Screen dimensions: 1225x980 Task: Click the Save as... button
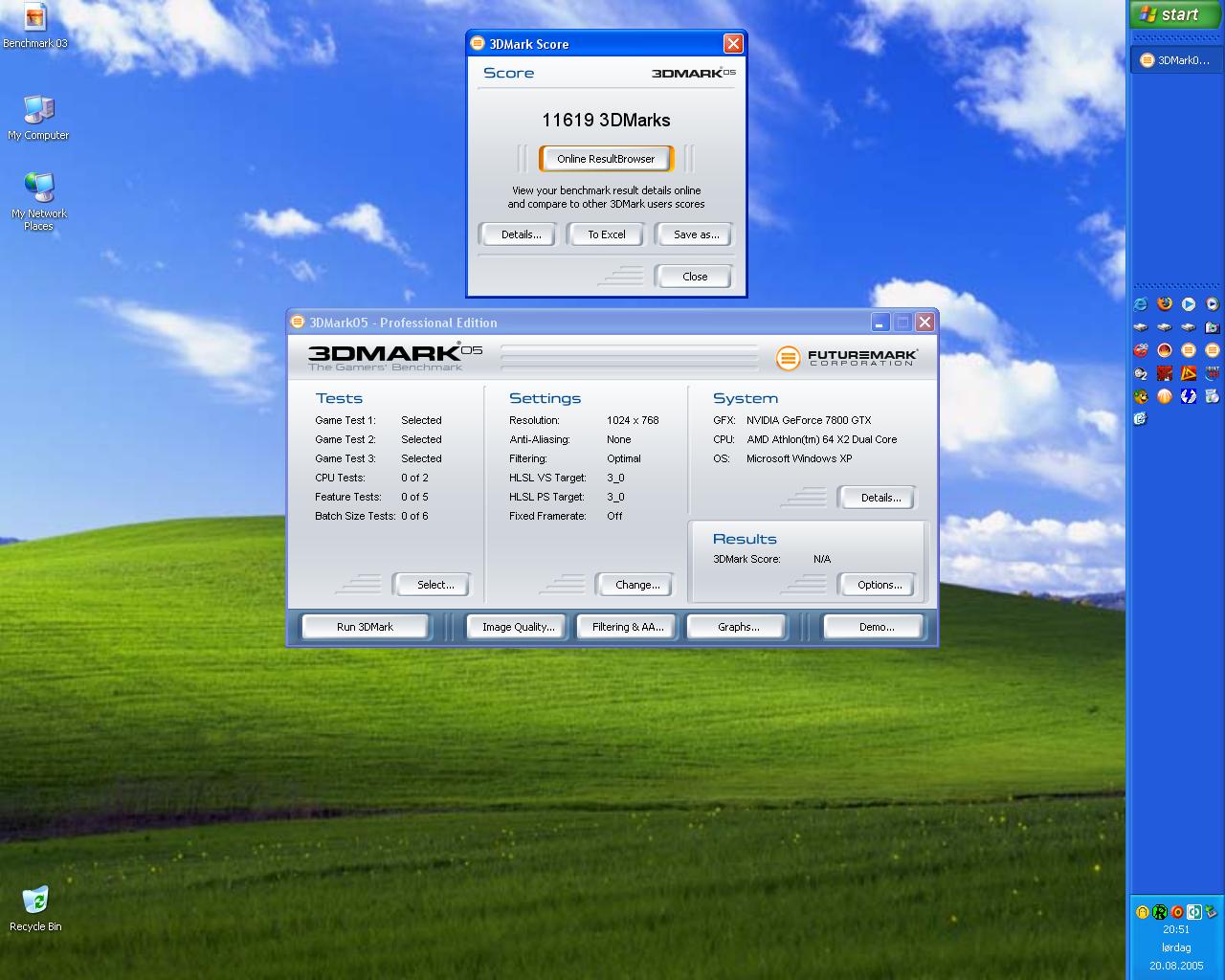[x=696, y=234]
